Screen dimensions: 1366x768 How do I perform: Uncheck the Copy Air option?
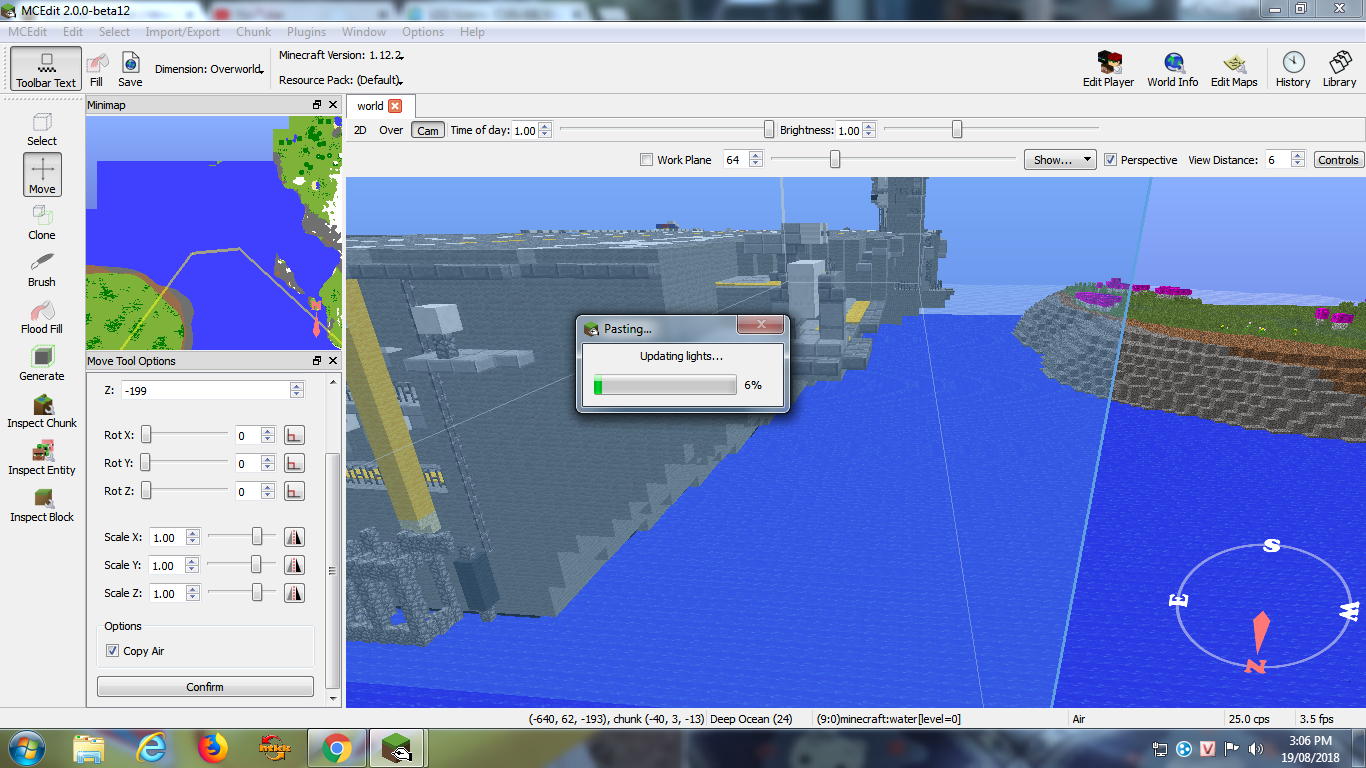(x=113, y=651)
